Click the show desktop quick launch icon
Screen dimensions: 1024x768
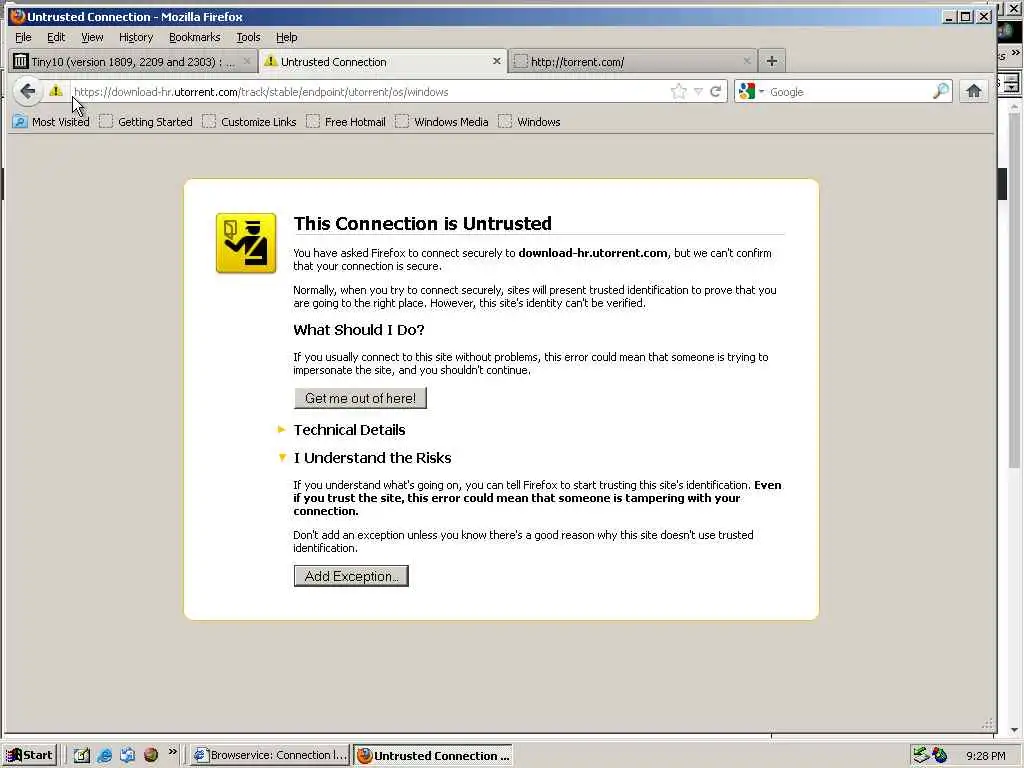[82, 755]
